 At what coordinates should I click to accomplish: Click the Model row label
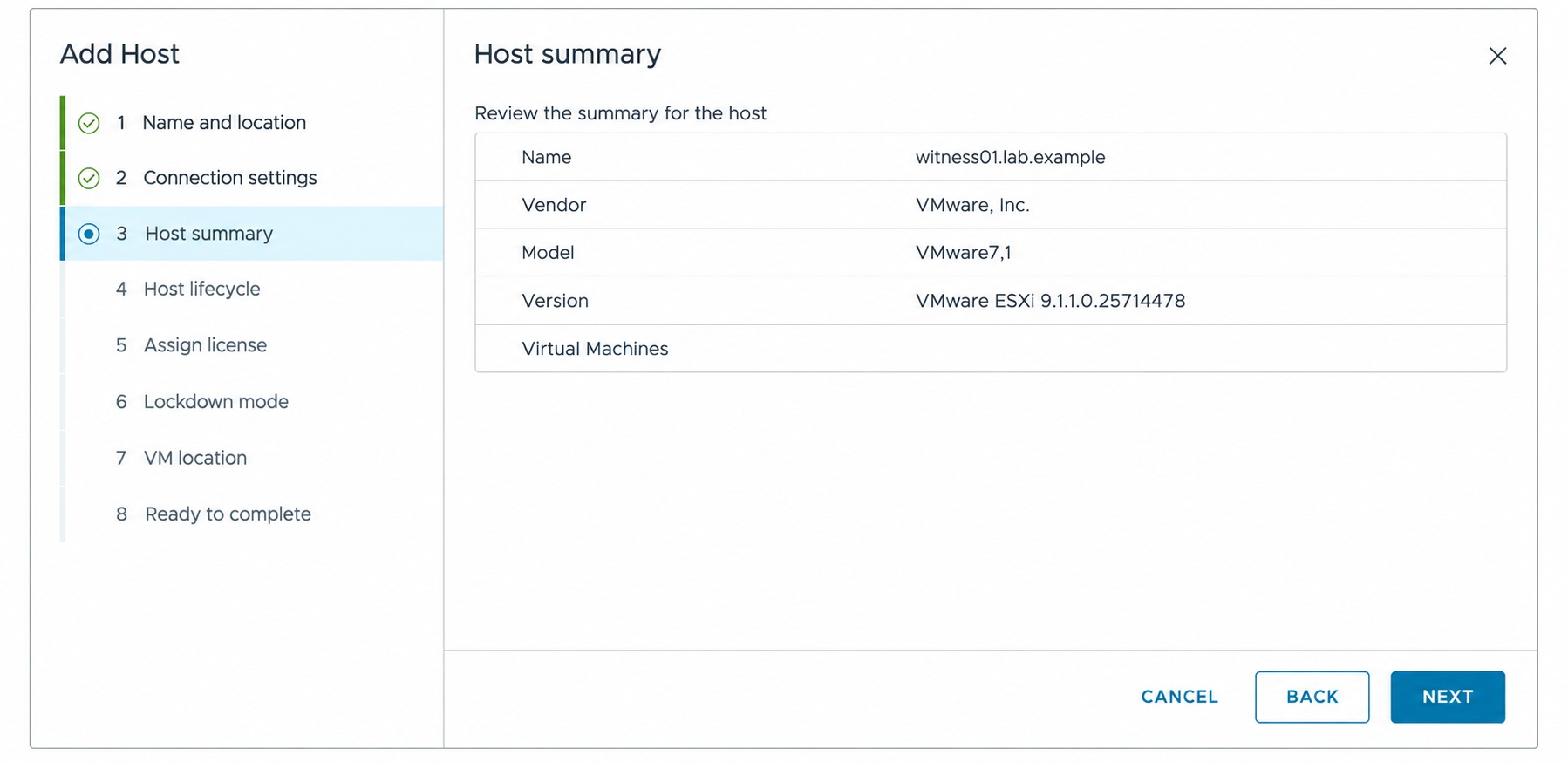click(548, 253)
